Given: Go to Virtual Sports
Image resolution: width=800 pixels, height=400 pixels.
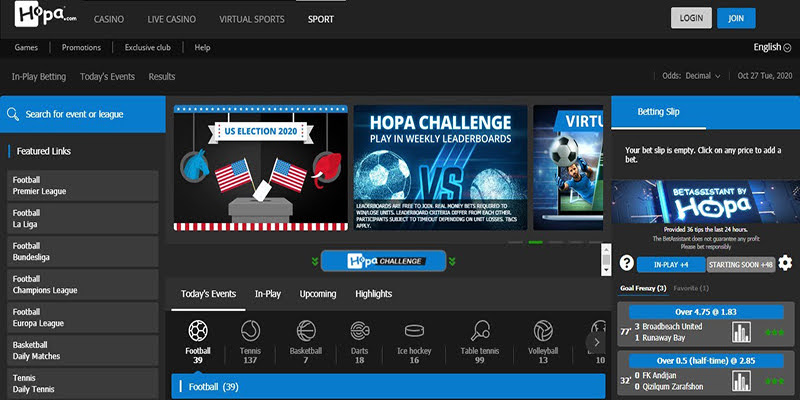Looking at the screenshot, I should (x=252, y=19).
